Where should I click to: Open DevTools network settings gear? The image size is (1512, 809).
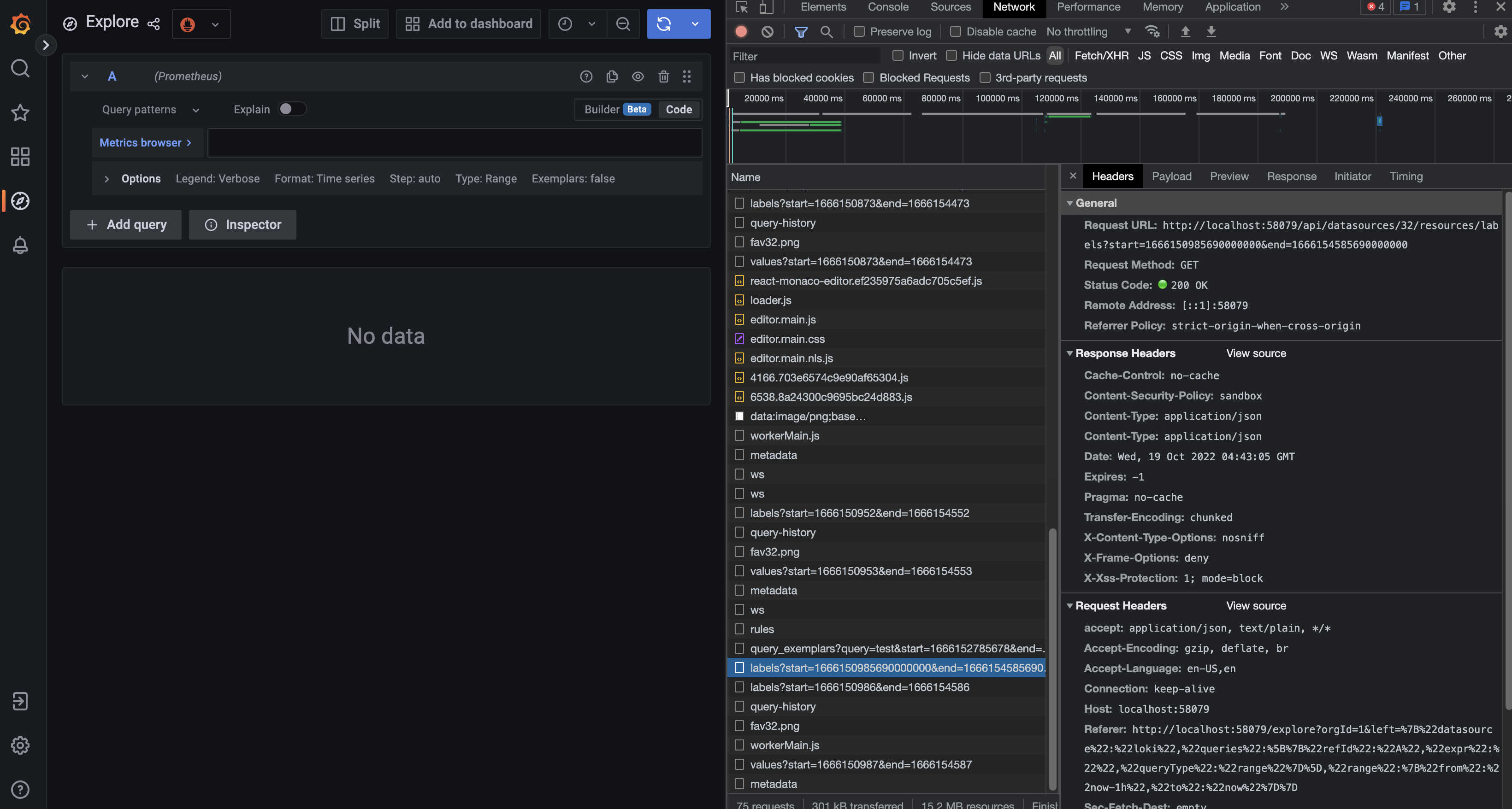[x=1500, y=32]
